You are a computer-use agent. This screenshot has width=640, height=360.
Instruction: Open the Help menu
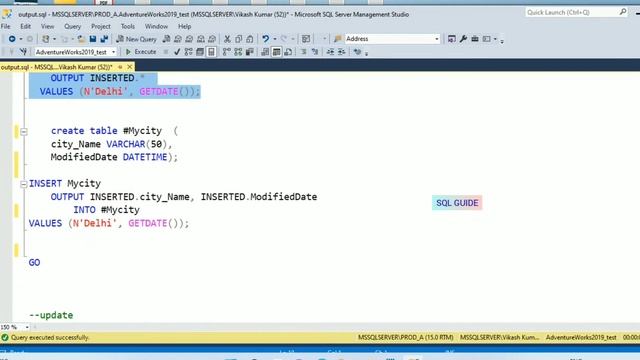tap(184, 27)
